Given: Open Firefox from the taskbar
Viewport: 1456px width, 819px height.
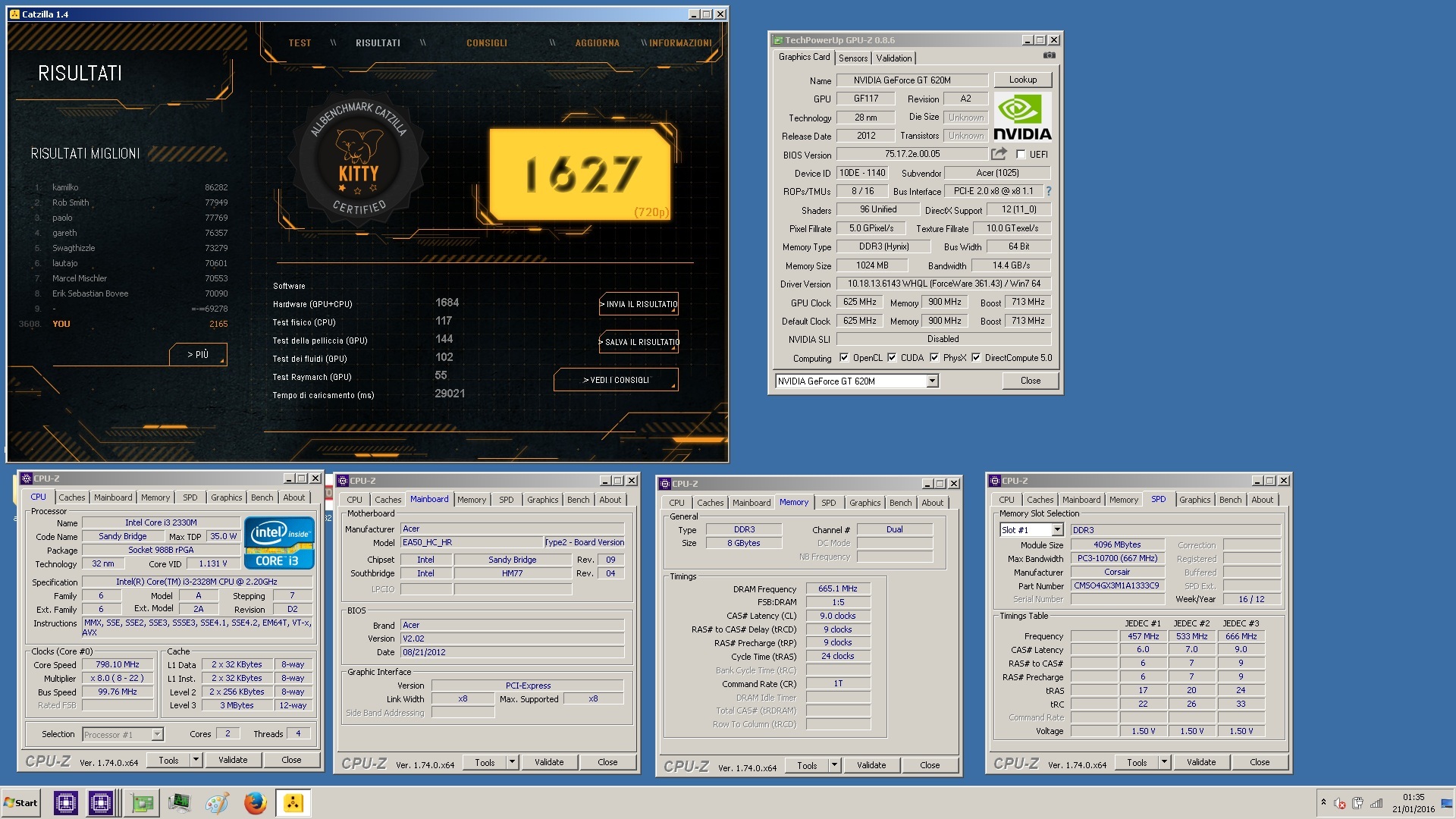Looking at the screenshot, I should click(x=255, y=803).
